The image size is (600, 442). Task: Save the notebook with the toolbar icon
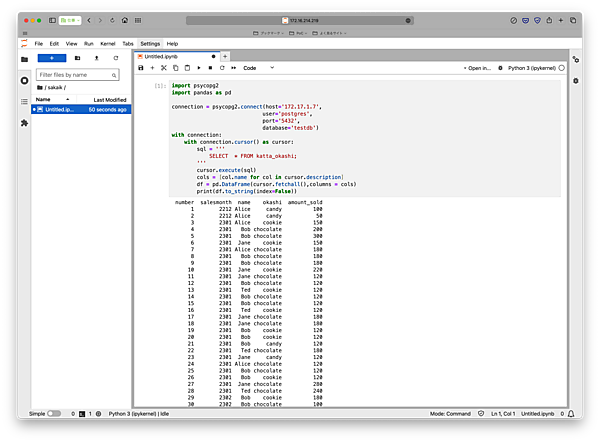(x=141, y=68)
